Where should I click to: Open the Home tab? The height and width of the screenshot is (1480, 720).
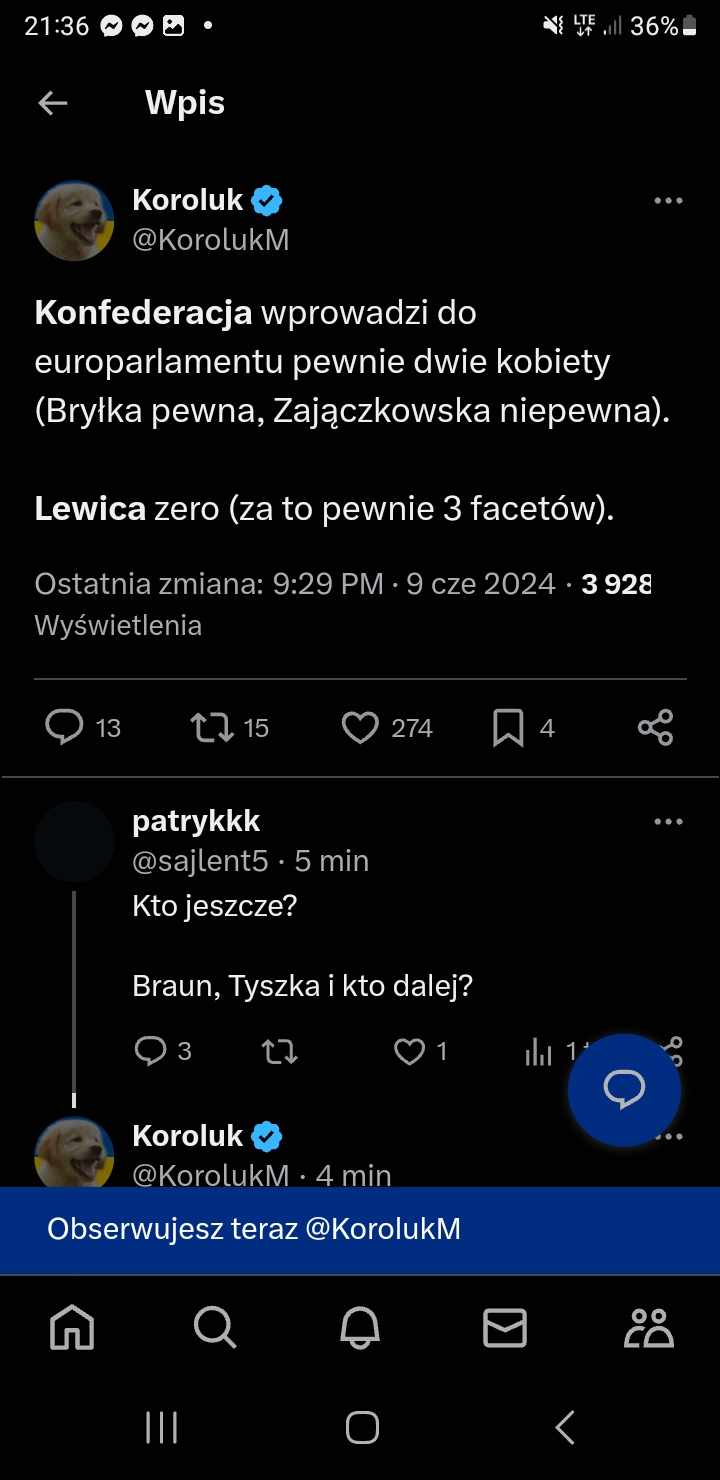pyautogui.click(x=72, y=1329)
